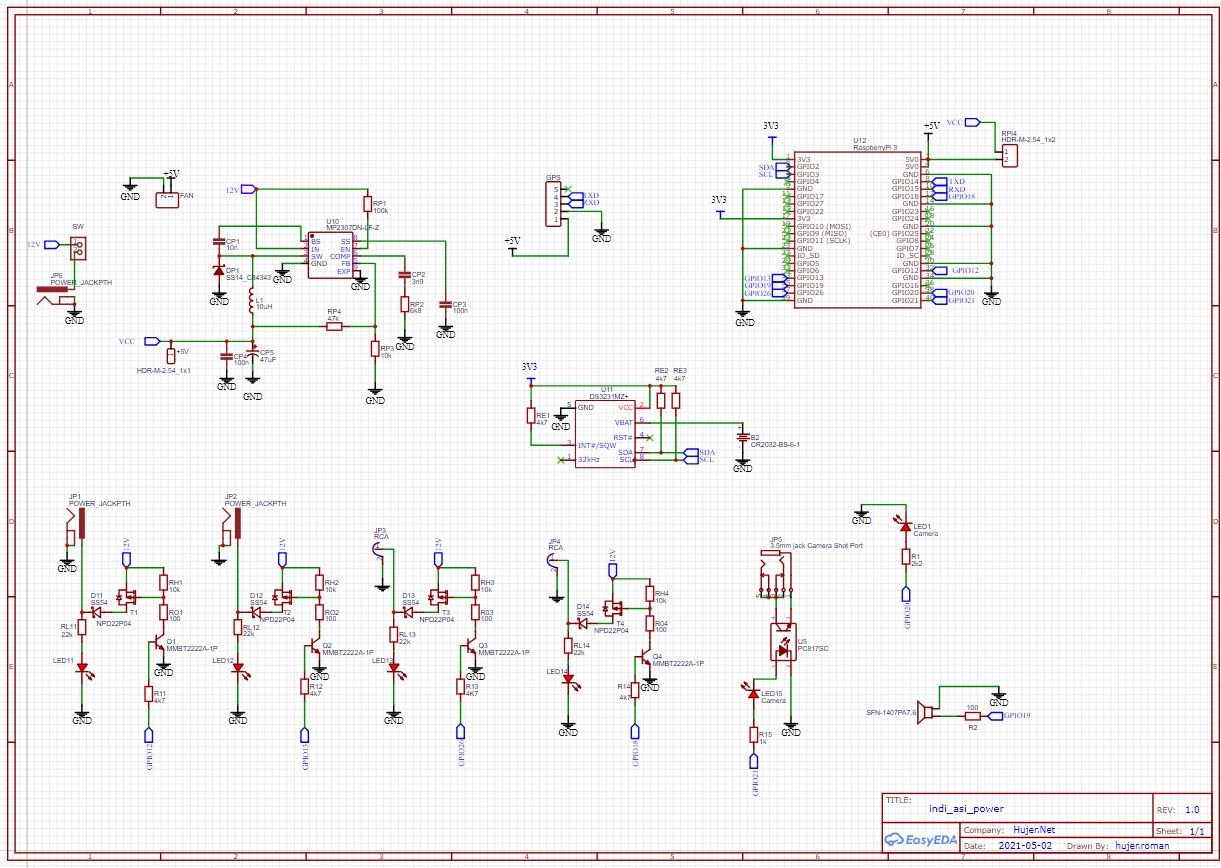Select the DS3231MZ+ RTC chip U11
This screenshot has width=1221, height=868.
pyautogui.click(x=605, y=432)
